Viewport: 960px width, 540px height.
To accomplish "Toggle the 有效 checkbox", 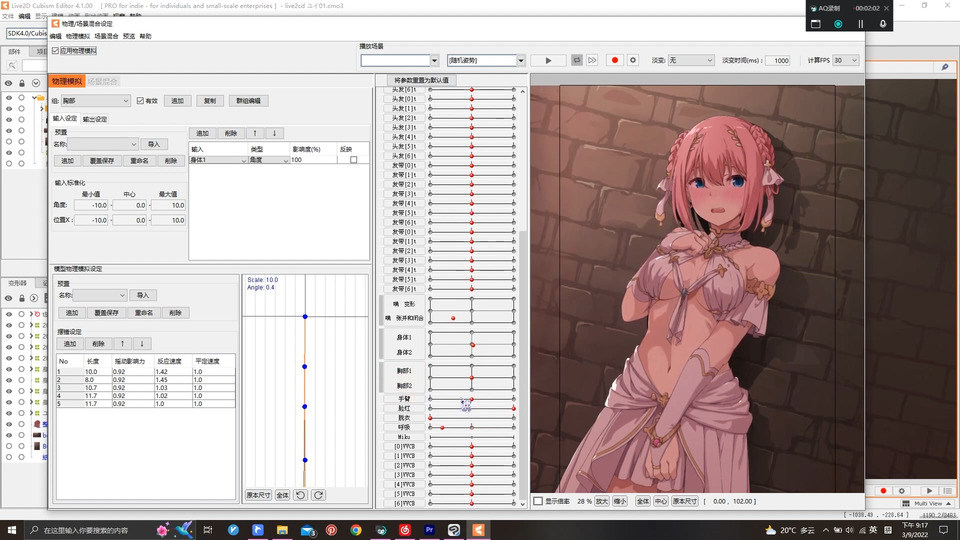I will [140, 101].
